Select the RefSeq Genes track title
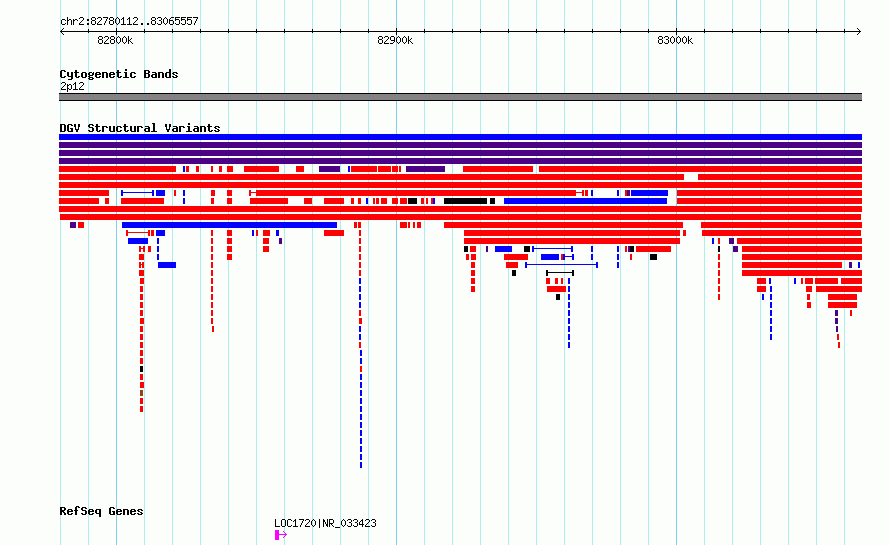Screen dimensions: 890x545 [x=101, y=511]
